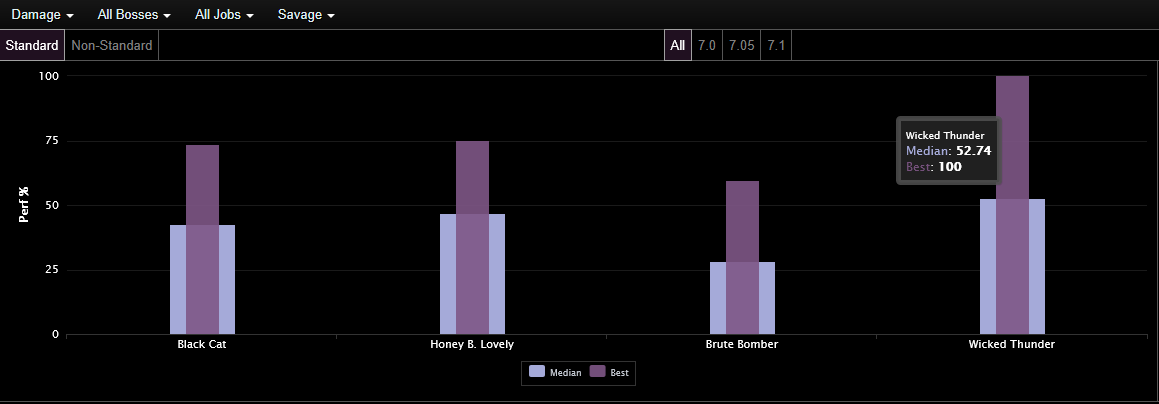Image resolution: width=1159 pixels, height=404 pixels.
Task: Click the 75 y-axis tick label
Action: click(52, 141)
